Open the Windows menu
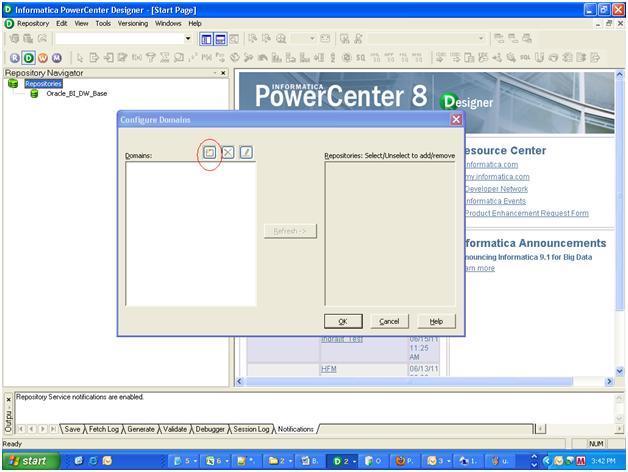Viewport: 628px width, 472px height. pos(168,24)
